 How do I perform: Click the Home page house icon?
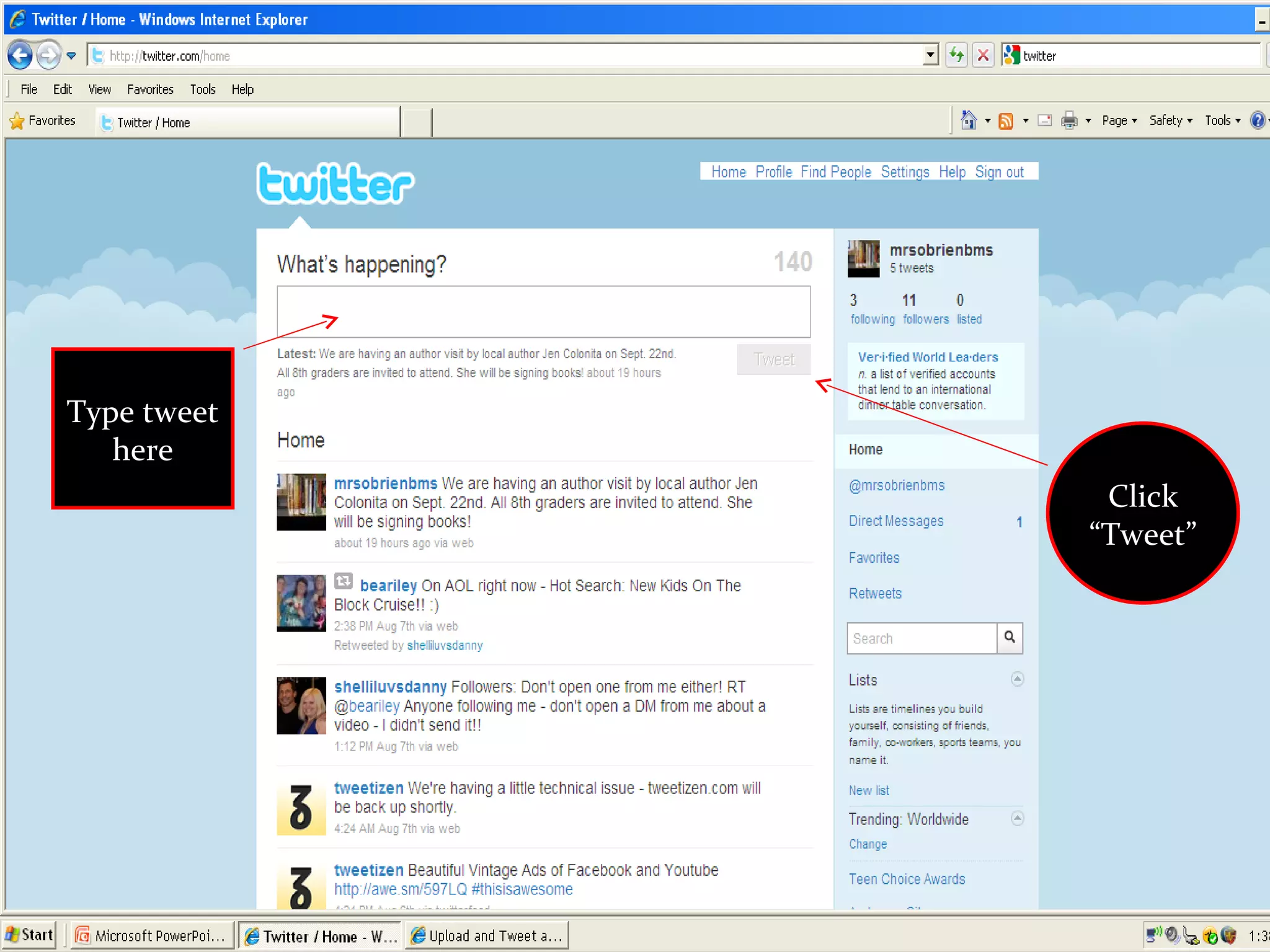coord(968,120)
